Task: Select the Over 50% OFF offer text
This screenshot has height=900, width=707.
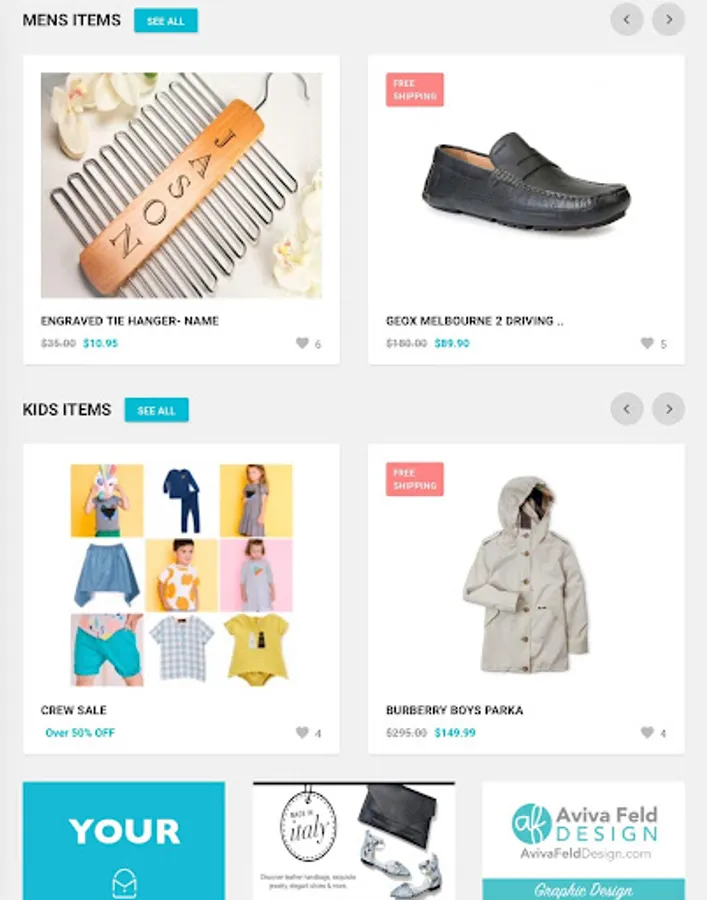Action: [80, 732]
